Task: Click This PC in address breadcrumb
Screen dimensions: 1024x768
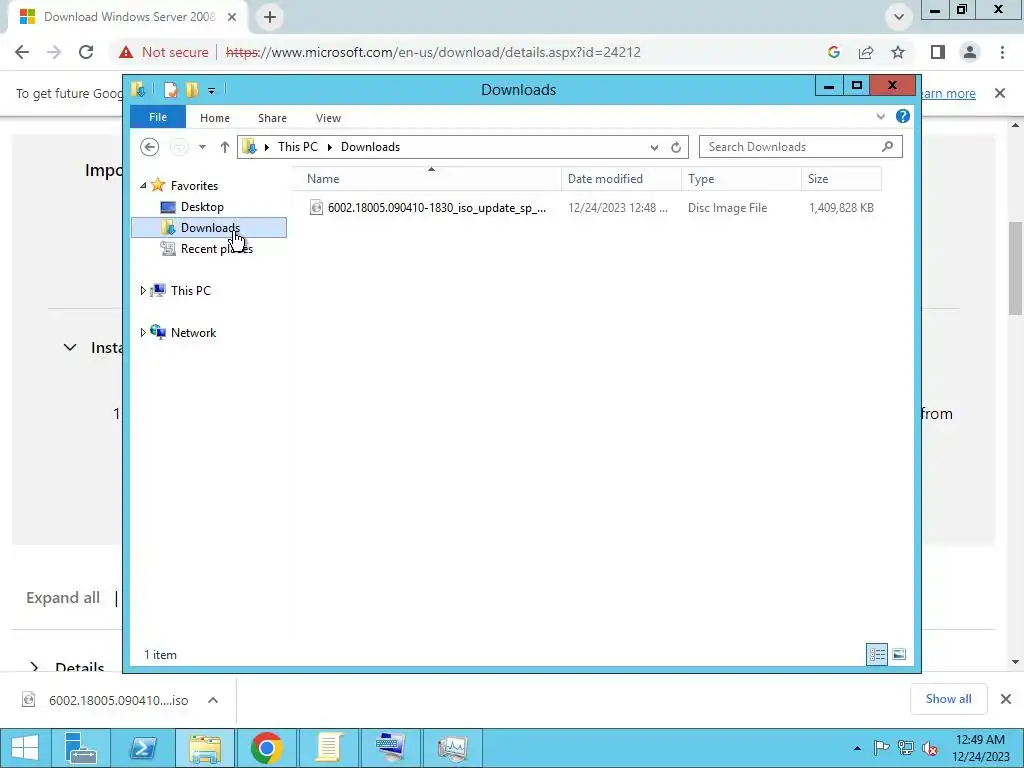Action: (298, 147)
